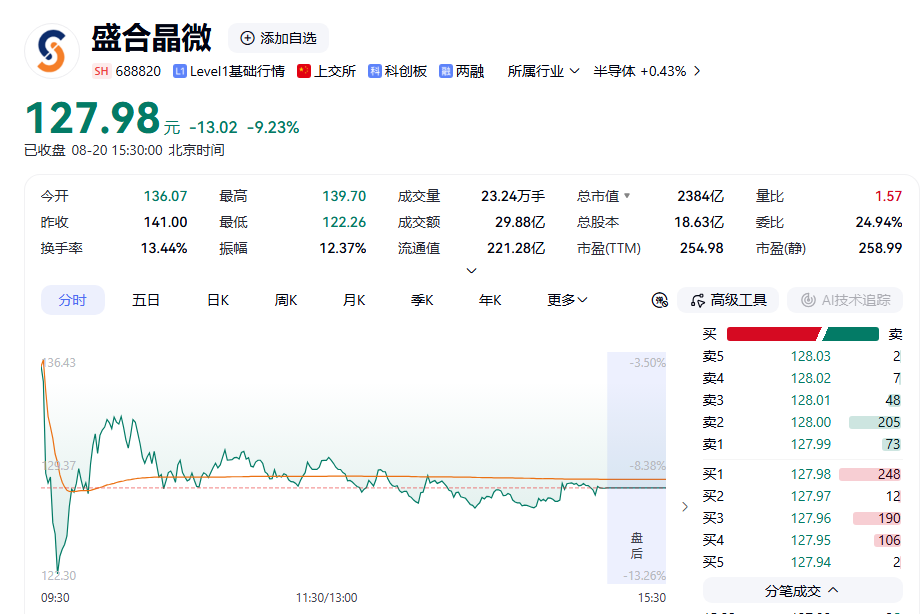The height and width of the screenshot is (614, 924).
Task: Switch to the 季K chart tab
Action: tap(422, 301)
